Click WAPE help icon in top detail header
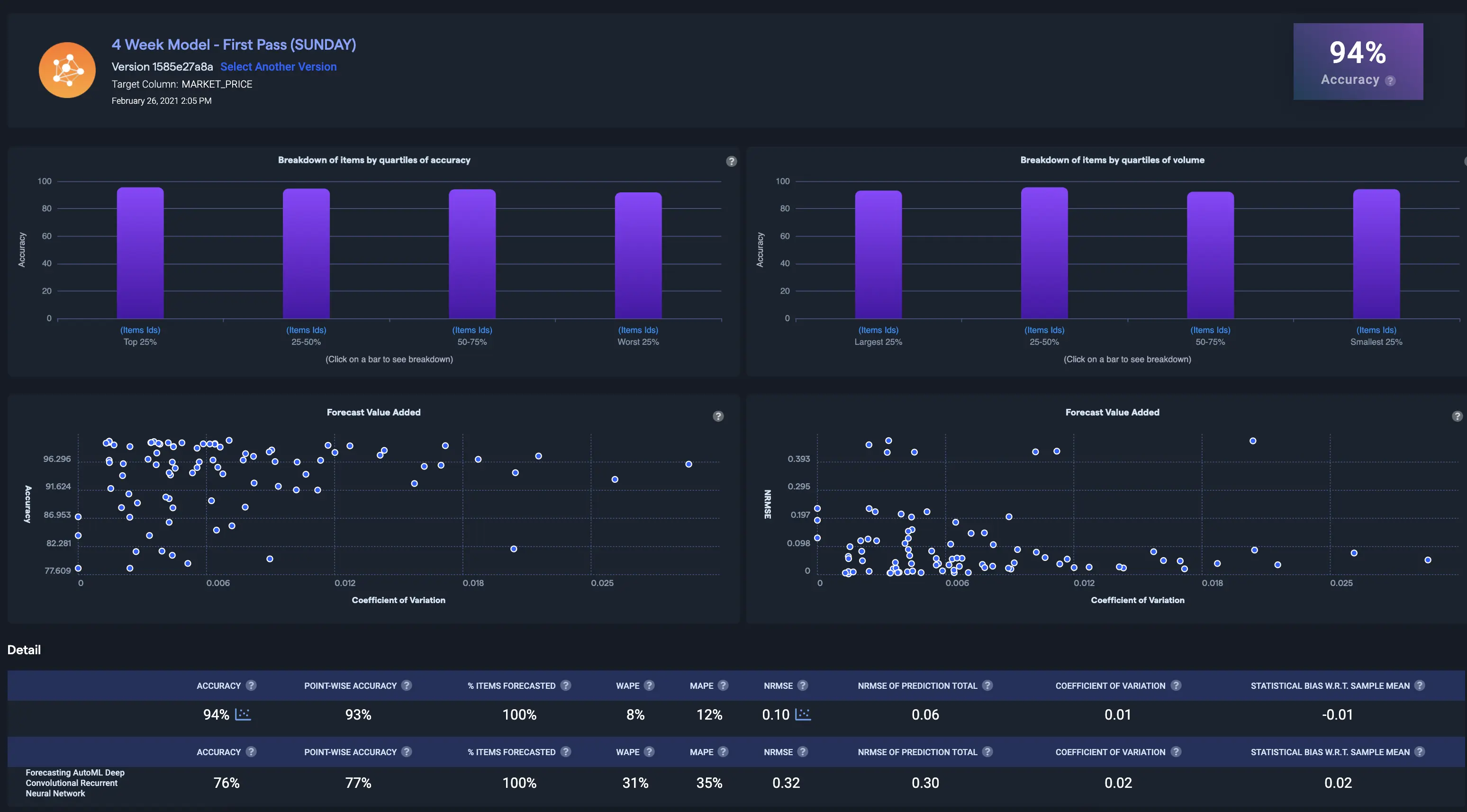Screen dimensions: 1467x812 [x=649, y=686]
